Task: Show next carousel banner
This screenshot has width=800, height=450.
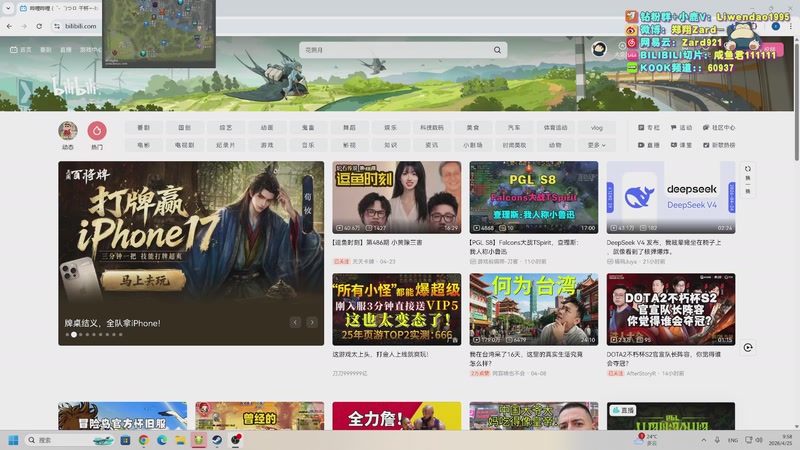Action: coord(312,322)
